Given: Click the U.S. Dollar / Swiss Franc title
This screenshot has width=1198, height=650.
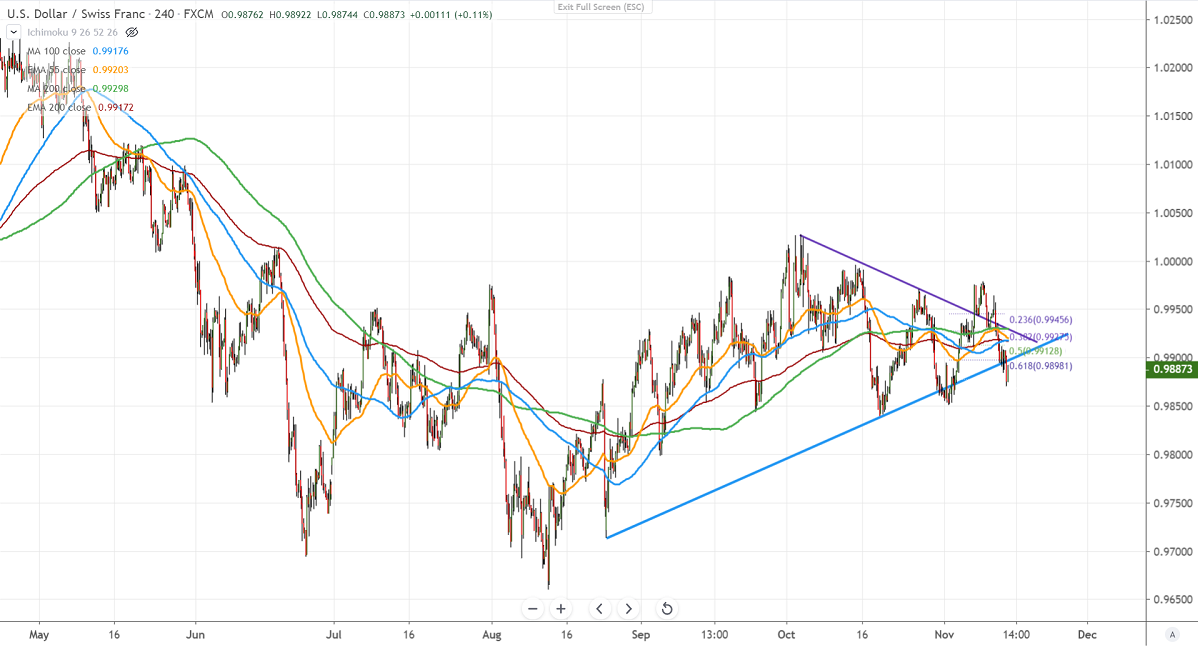Looking at the screenshot, I should coord(76,14).
